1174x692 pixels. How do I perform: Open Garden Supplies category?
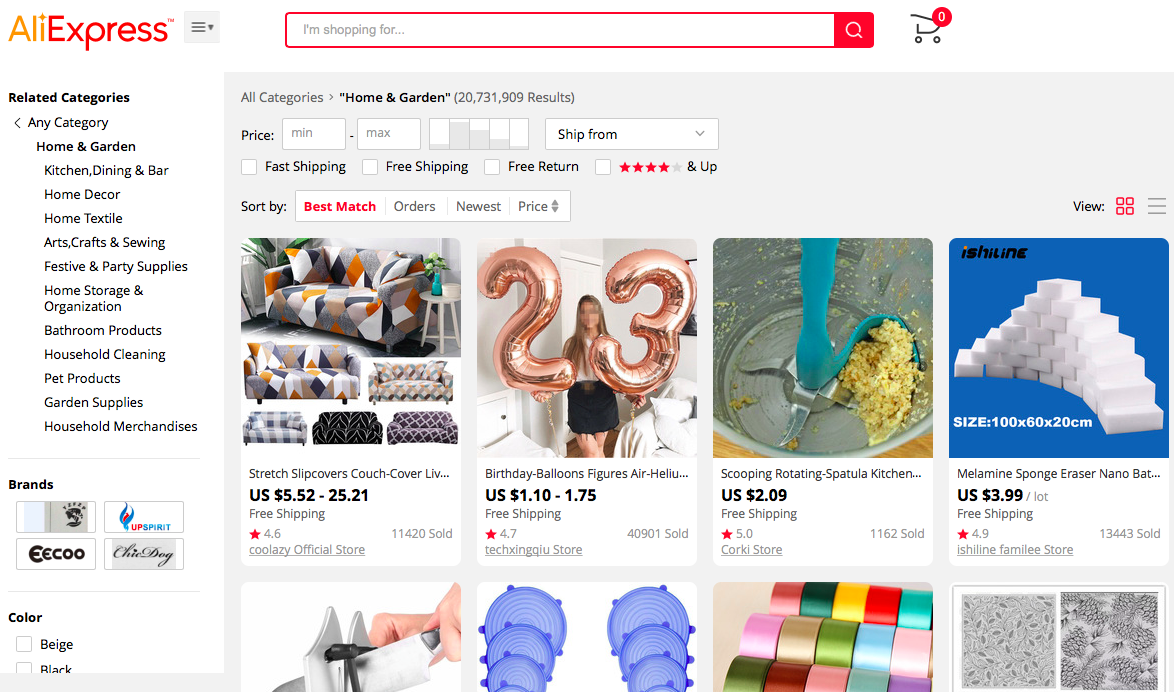point(93,402)
